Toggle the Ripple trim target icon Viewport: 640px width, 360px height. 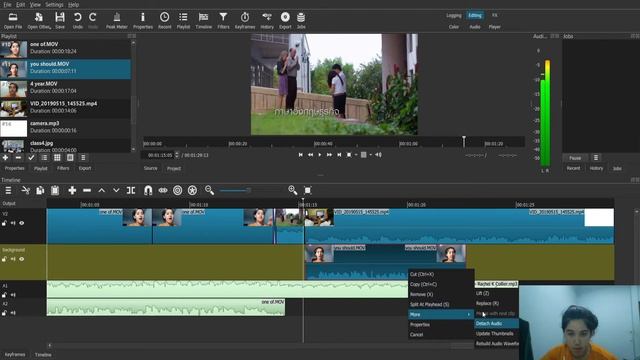(178, 190)
